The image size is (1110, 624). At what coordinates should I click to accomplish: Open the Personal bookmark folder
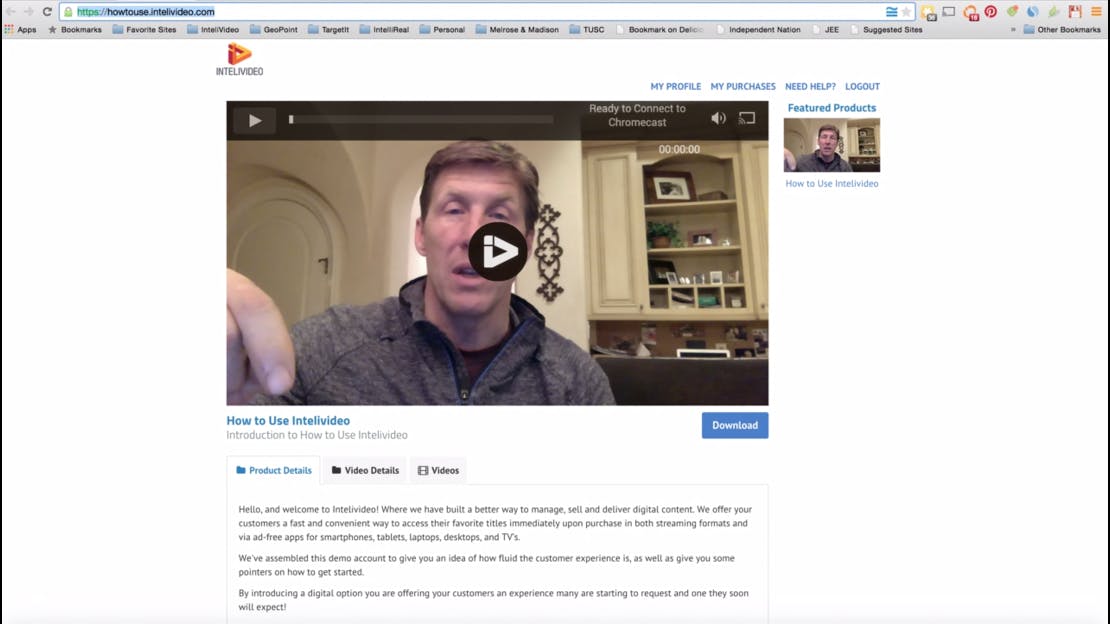(442, 30)
